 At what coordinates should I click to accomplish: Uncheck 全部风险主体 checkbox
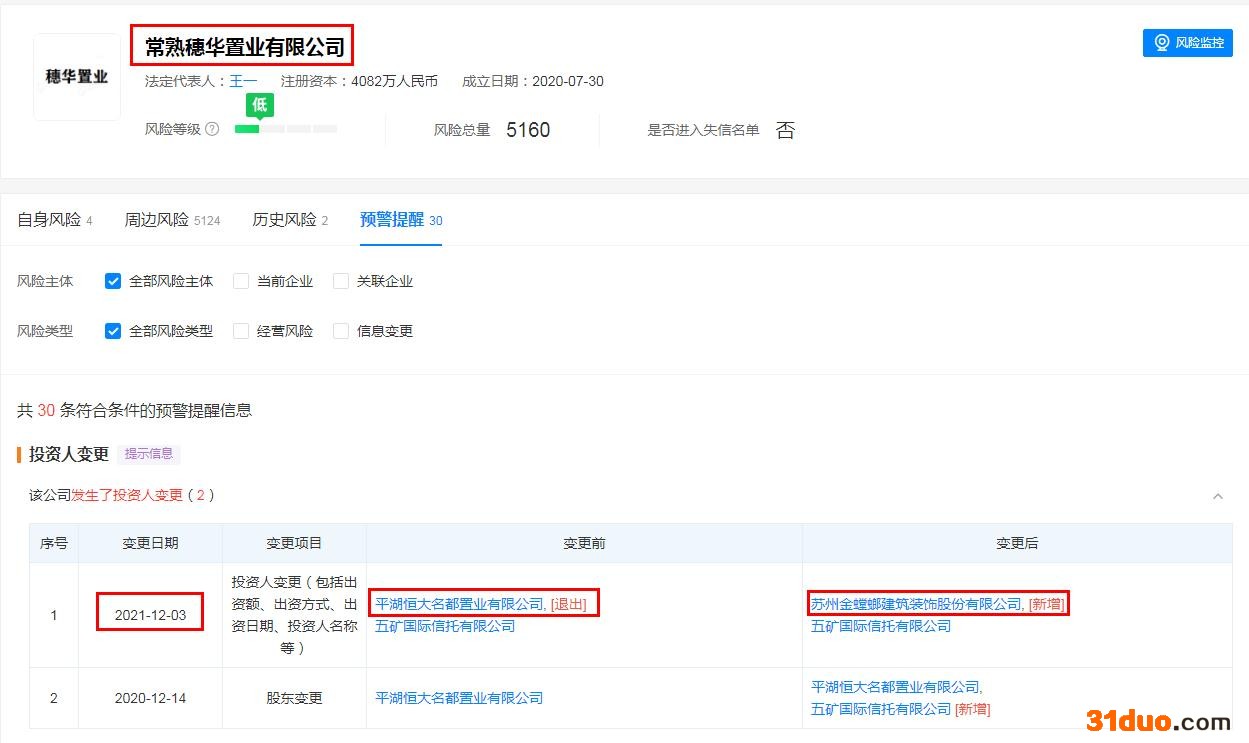113,281
